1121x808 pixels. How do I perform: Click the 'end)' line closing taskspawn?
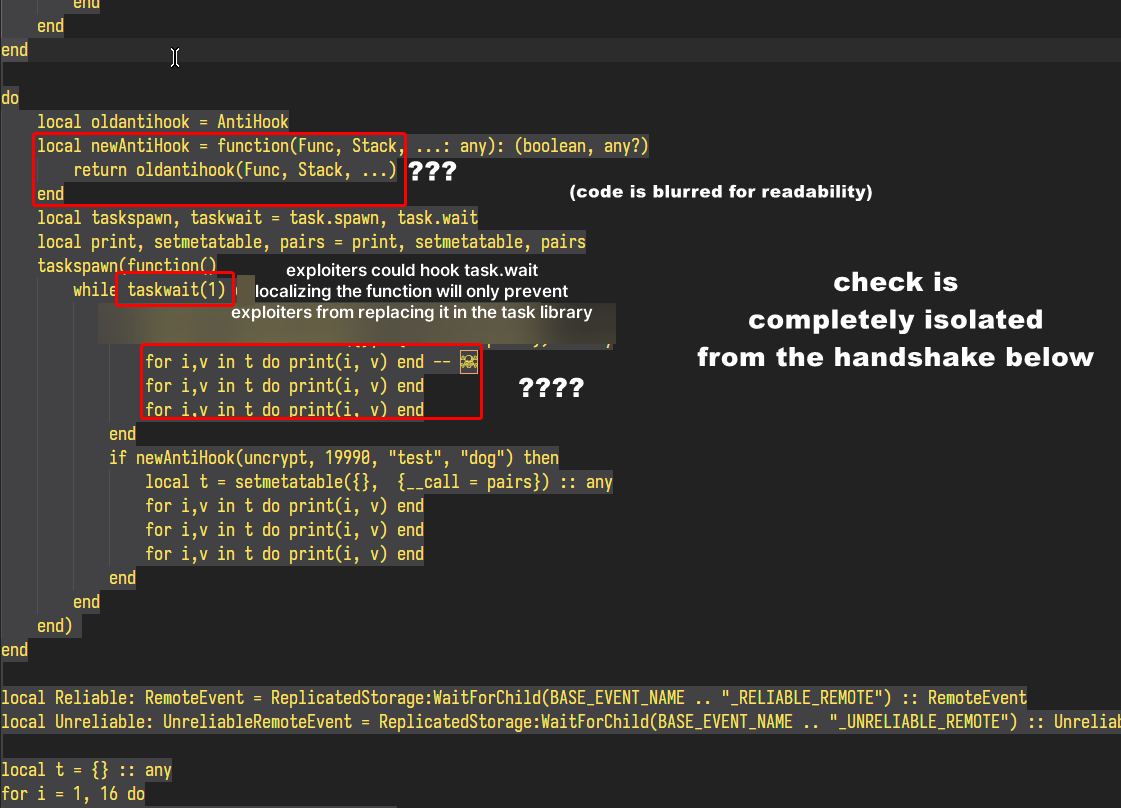pos(55,626)
